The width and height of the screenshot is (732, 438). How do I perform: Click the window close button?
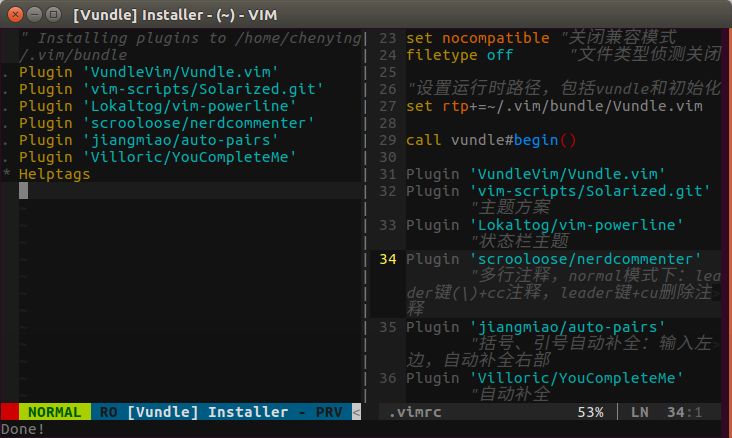[15, 14]
